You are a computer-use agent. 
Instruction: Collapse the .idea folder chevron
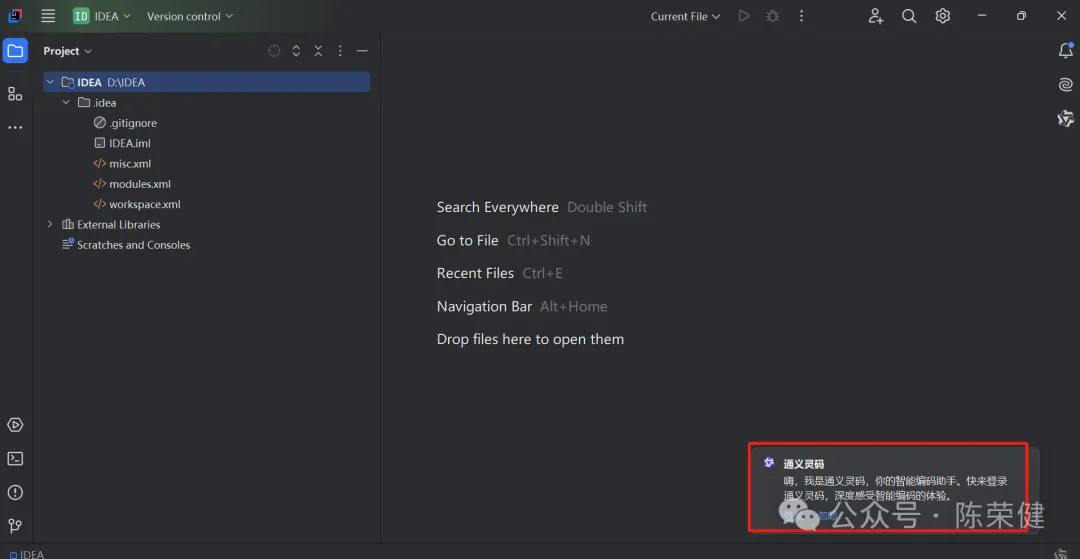click(66, 103)
